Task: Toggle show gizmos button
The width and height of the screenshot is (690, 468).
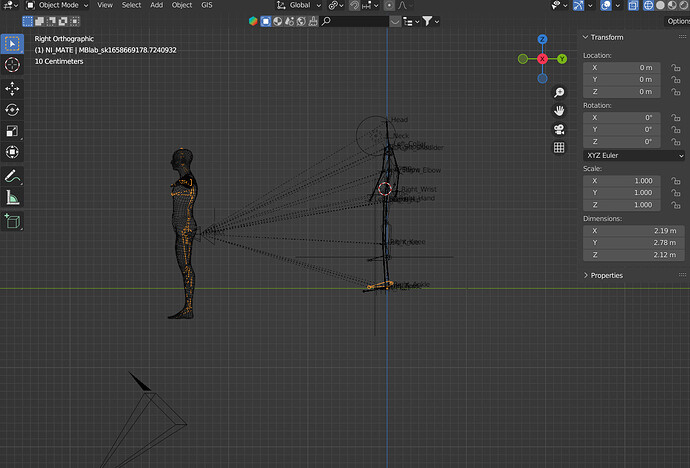Action: click(x=578, y=5)
